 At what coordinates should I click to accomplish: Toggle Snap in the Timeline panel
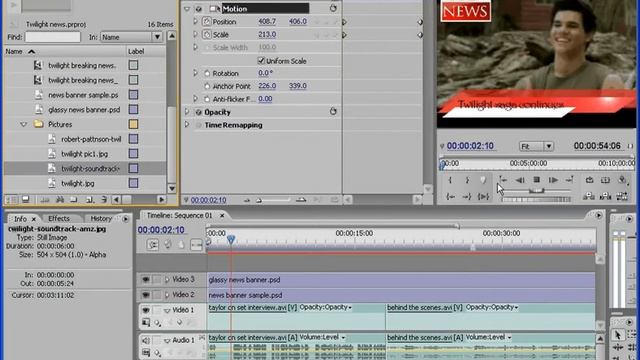click(153, 244)
